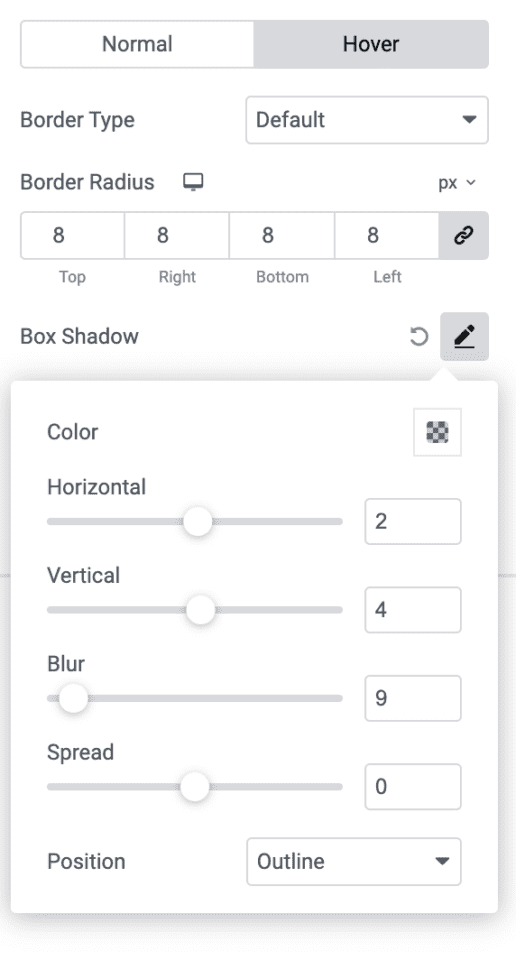
Task: Click the Spread slider handle
Action: [195, 787]
